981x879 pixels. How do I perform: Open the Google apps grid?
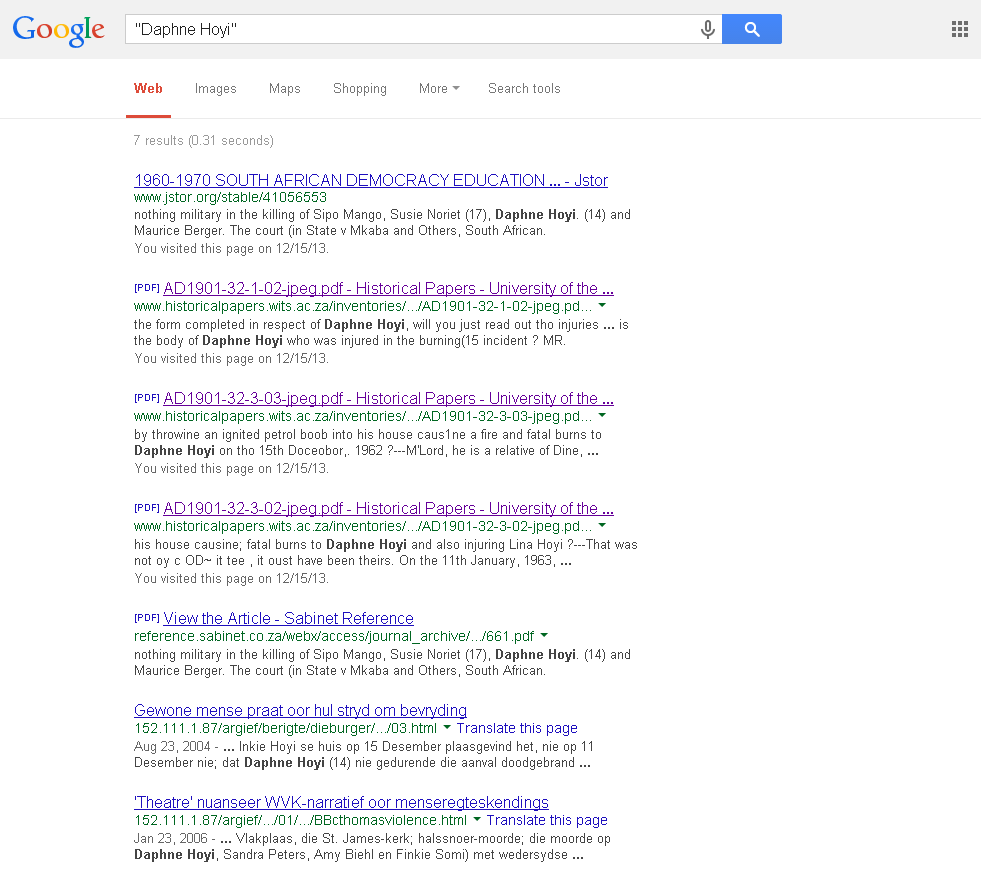959,30
